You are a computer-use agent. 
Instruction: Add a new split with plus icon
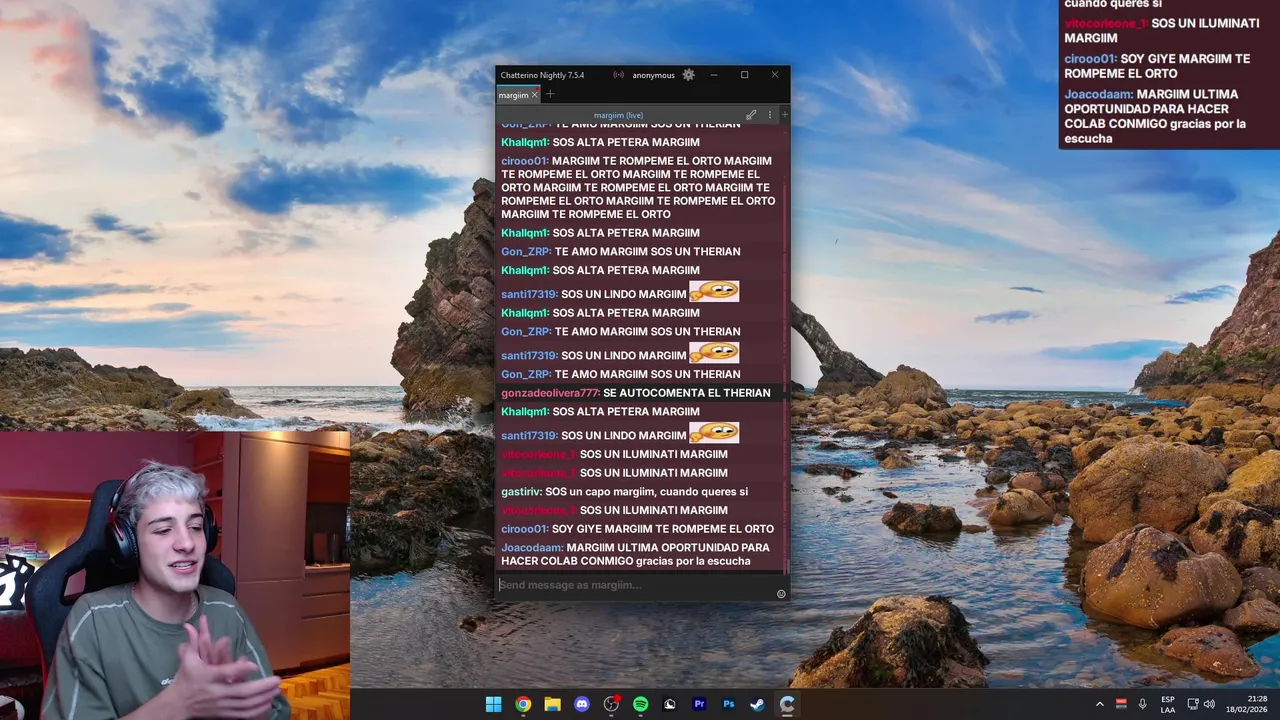click(785, 115)
